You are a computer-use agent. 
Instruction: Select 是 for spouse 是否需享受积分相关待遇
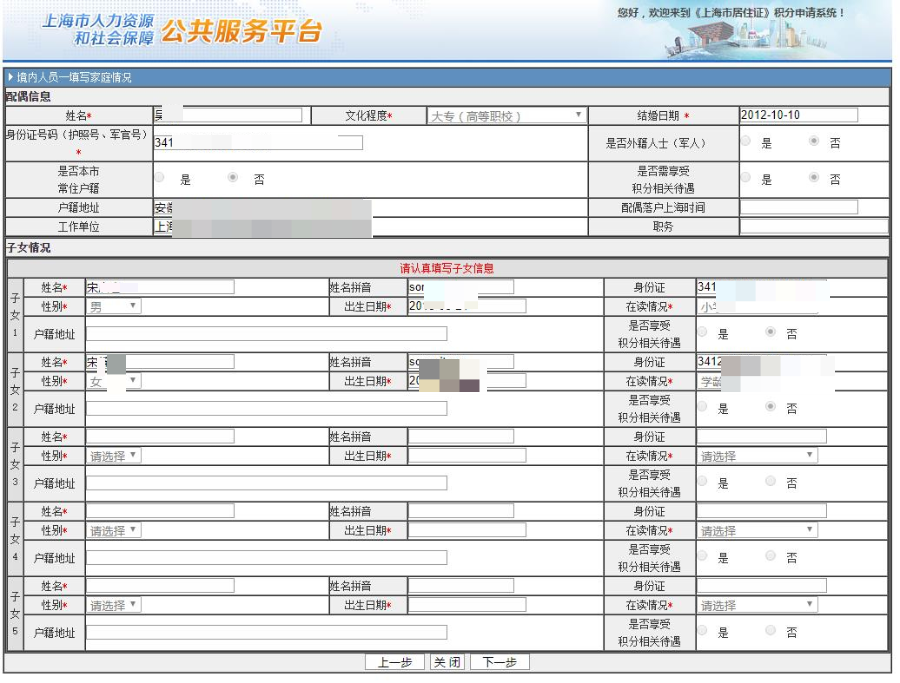click(x=746, y=177)
